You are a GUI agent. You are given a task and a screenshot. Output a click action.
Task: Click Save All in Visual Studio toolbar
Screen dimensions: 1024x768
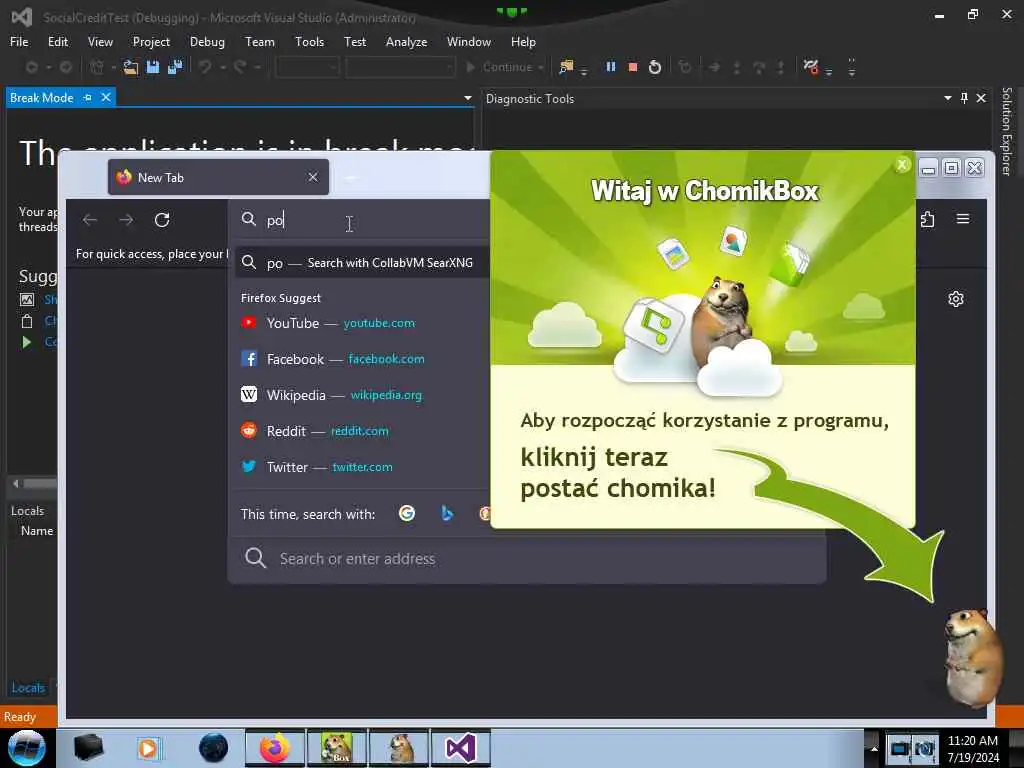tap(175, 67)
